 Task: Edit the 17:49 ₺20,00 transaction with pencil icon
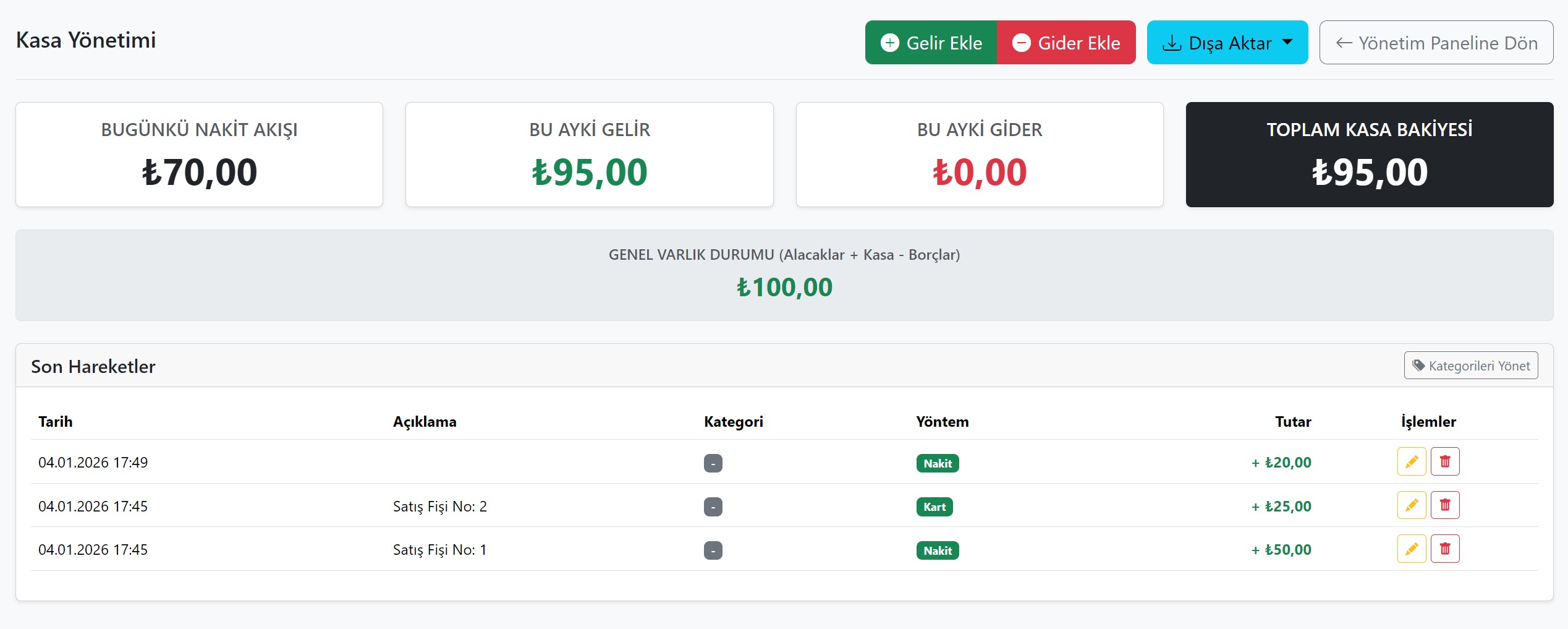pos(1411,461)
